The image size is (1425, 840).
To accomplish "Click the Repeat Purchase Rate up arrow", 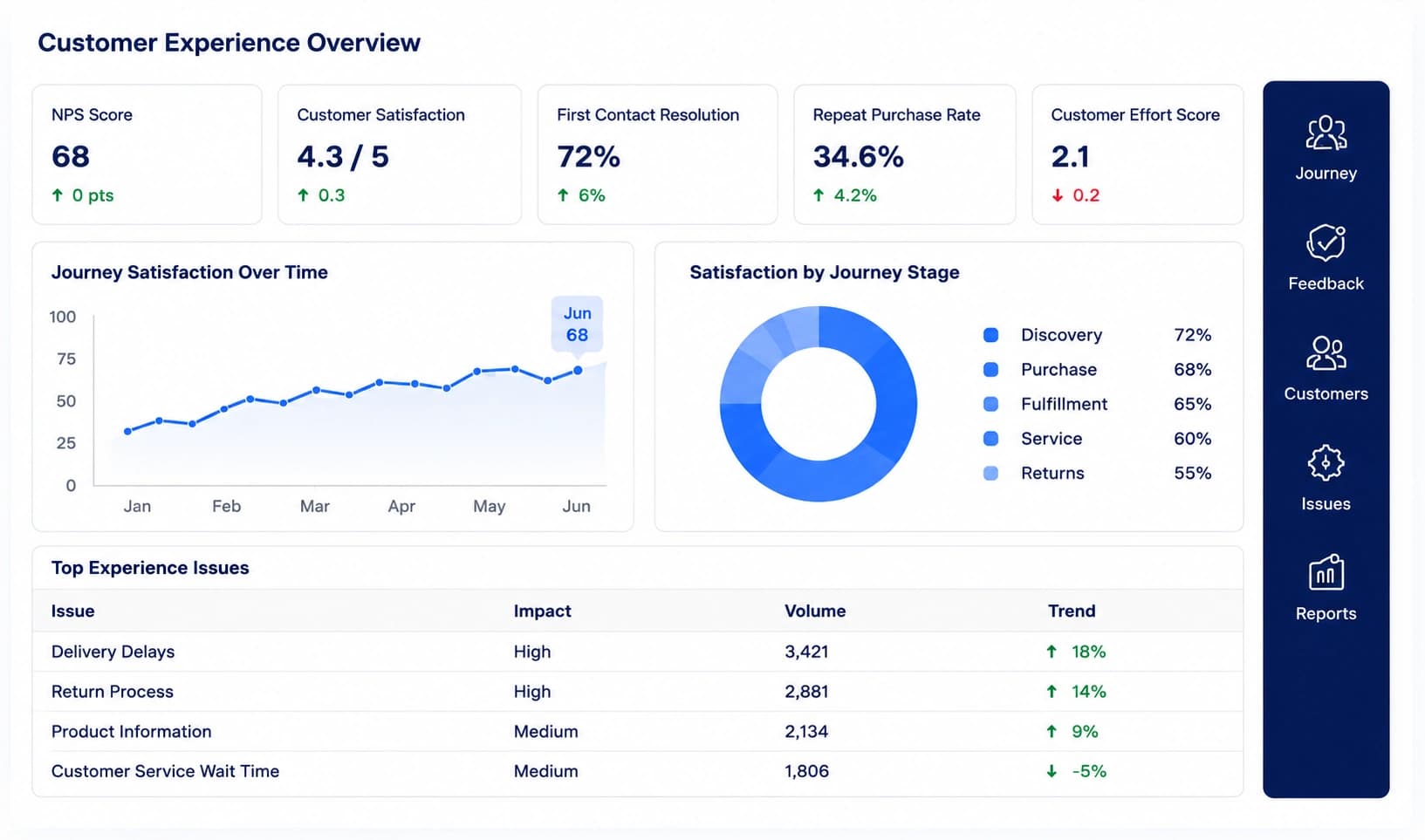I will pos(819,195).
